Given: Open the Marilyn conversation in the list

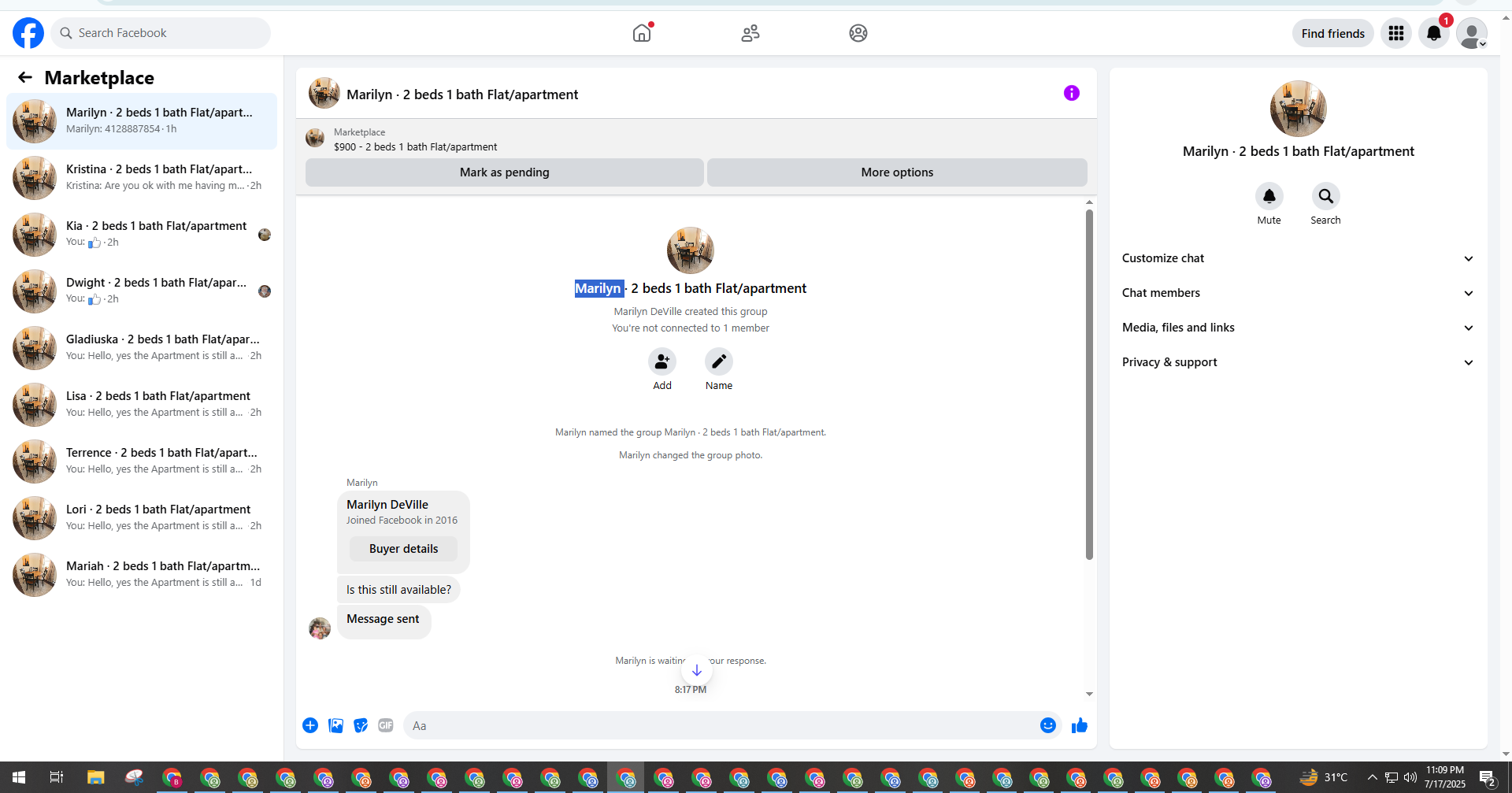Looking at the screenshot, I should click(x=142, y=121).
